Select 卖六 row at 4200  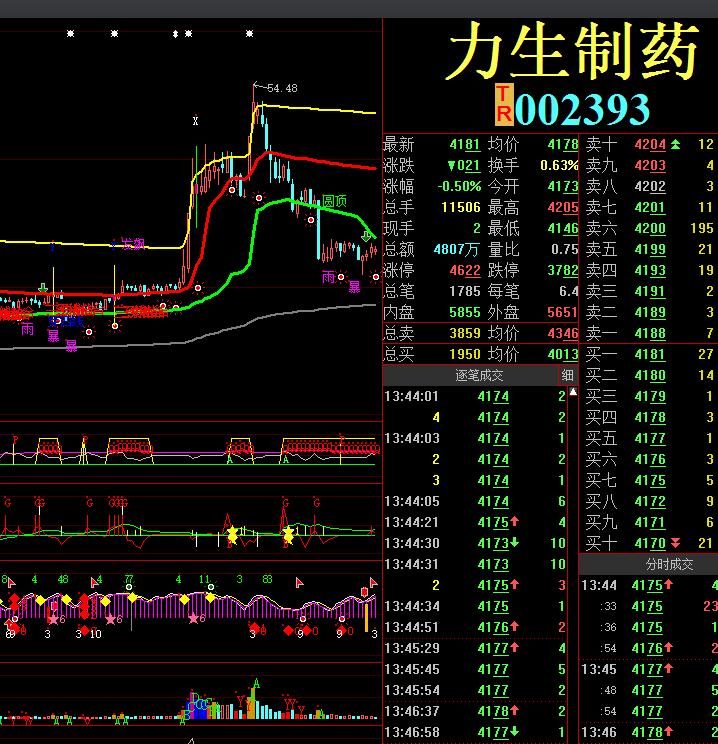pos(649,228)
